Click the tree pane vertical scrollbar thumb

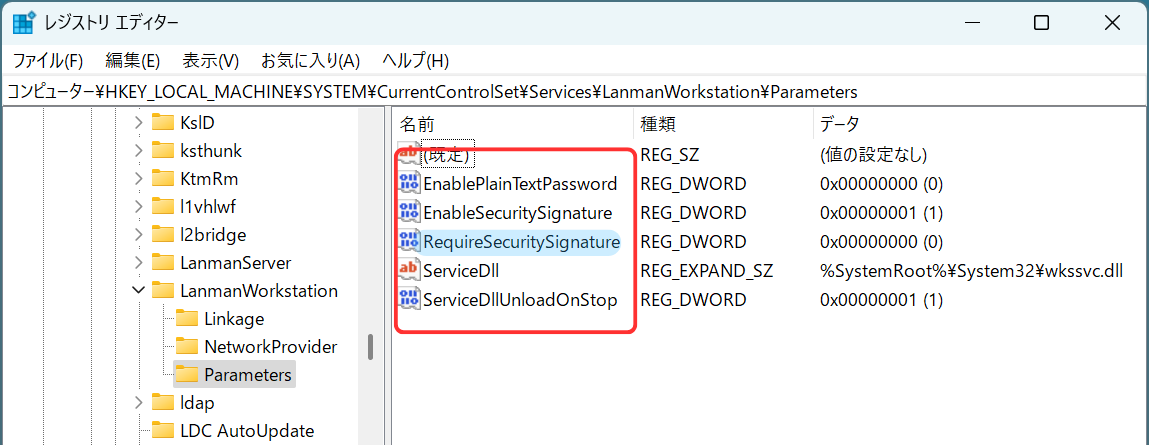(x=372, y=347)
